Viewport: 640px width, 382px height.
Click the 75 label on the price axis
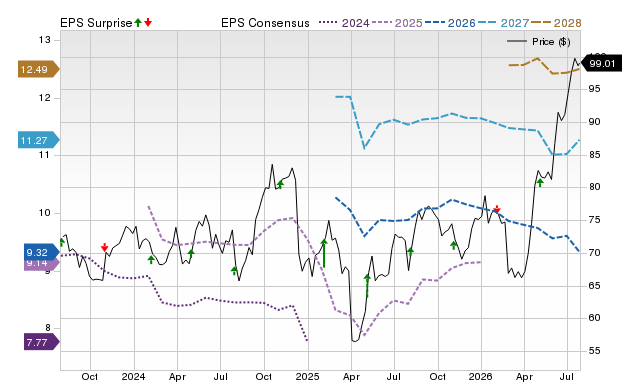[594, 220]
